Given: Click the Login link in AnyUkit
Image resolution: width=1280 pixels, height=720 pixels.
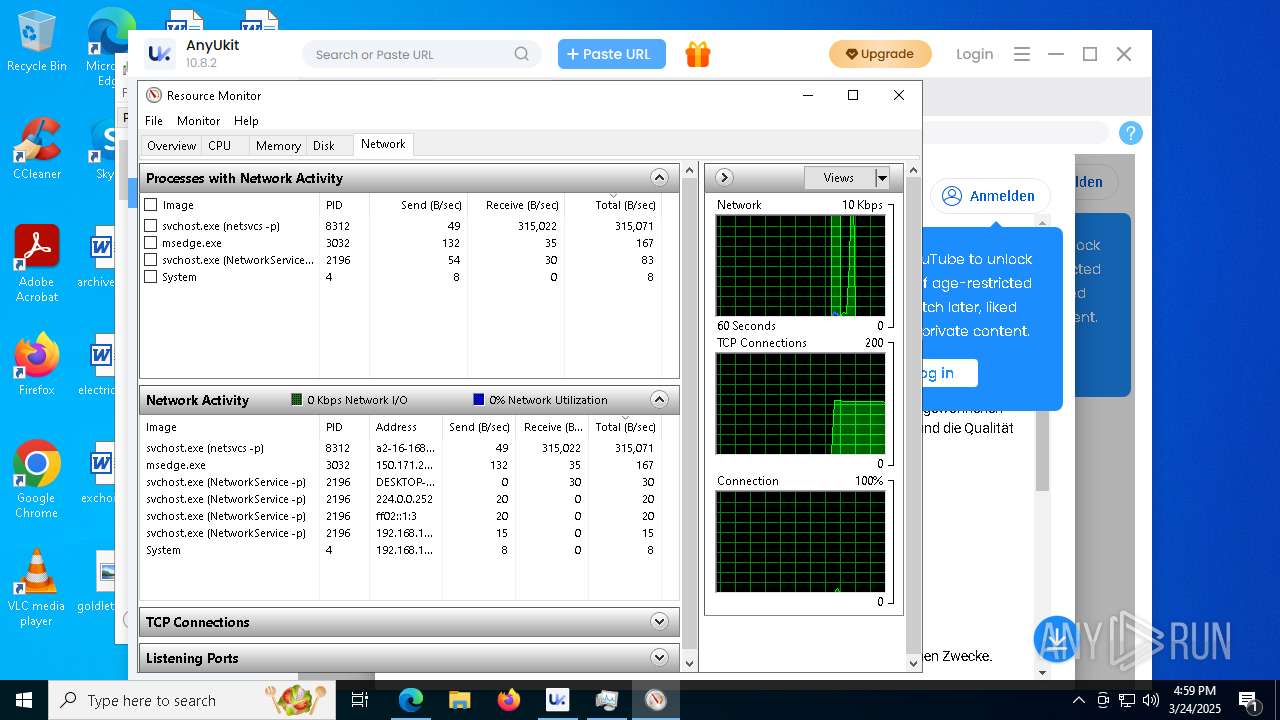Looking at the screenshot, I should (975, 54).
